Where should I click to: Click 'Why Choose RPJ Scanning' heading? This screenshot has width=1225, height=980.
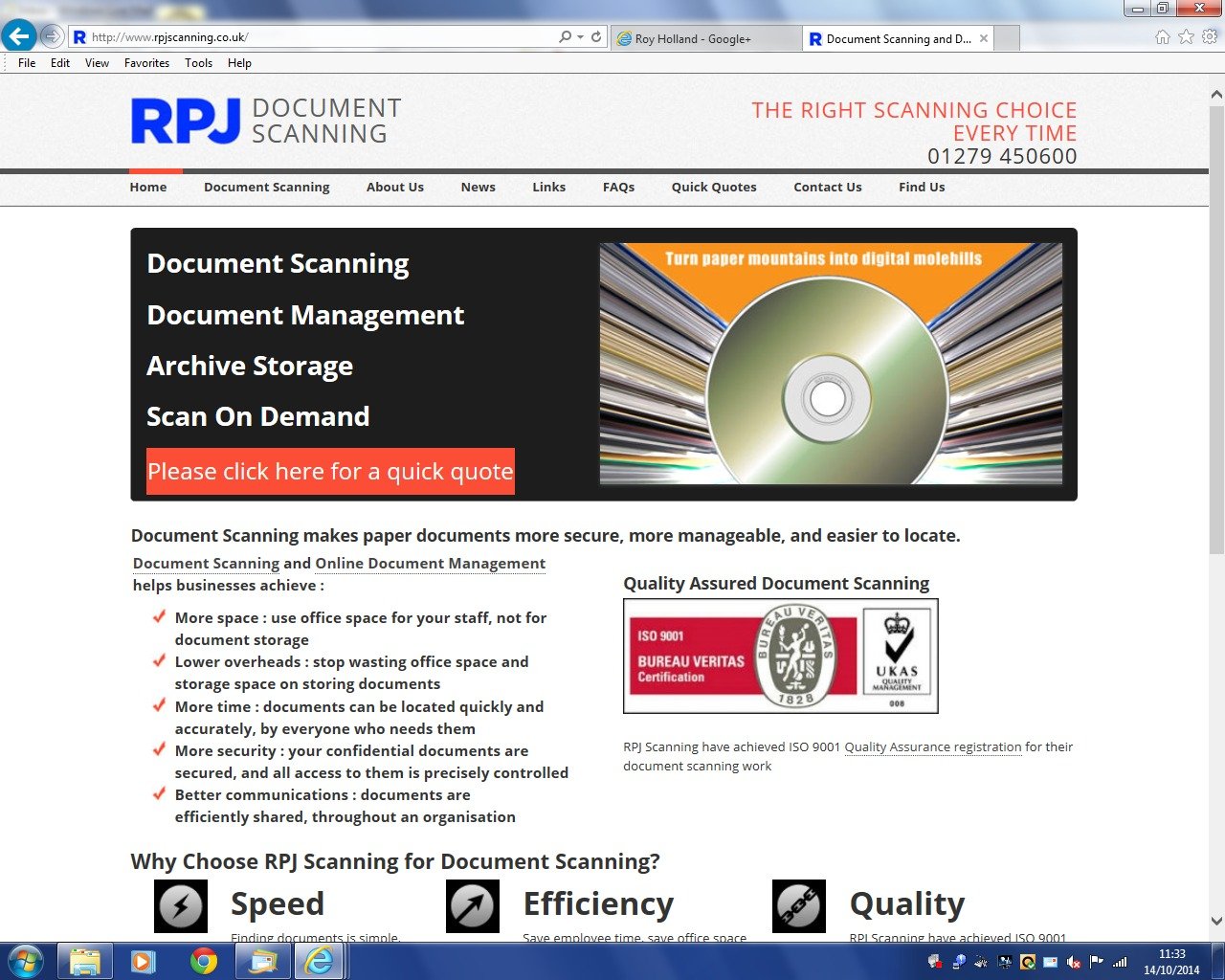click(x=395, y=861)
